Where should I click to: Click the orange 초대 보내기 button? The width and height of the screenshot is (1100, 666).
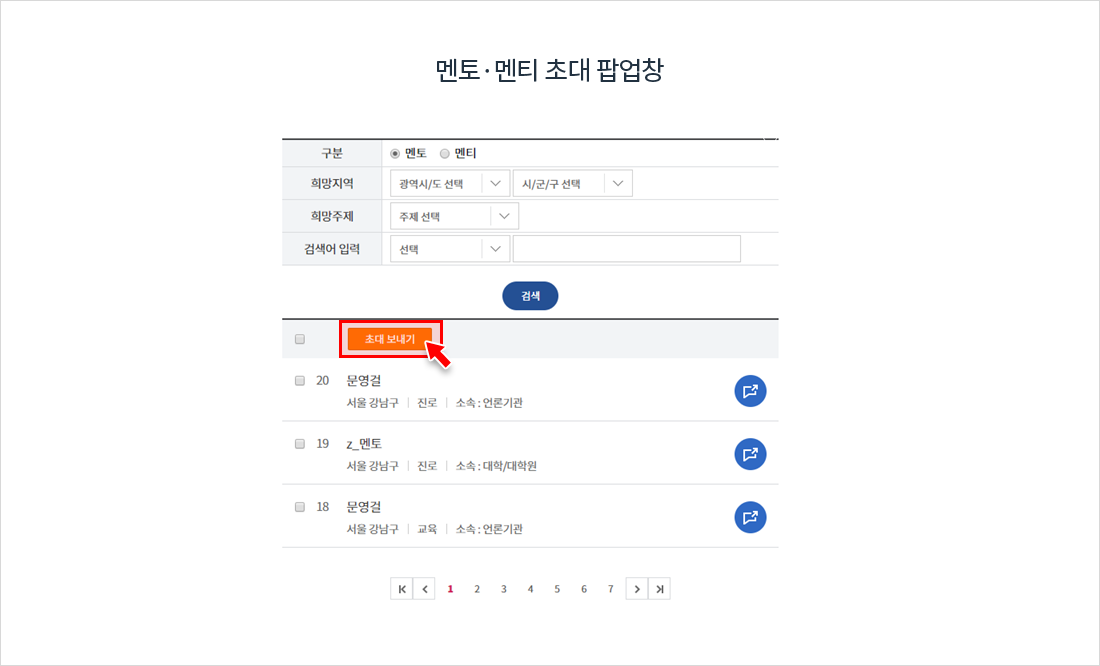coord(390,340)
